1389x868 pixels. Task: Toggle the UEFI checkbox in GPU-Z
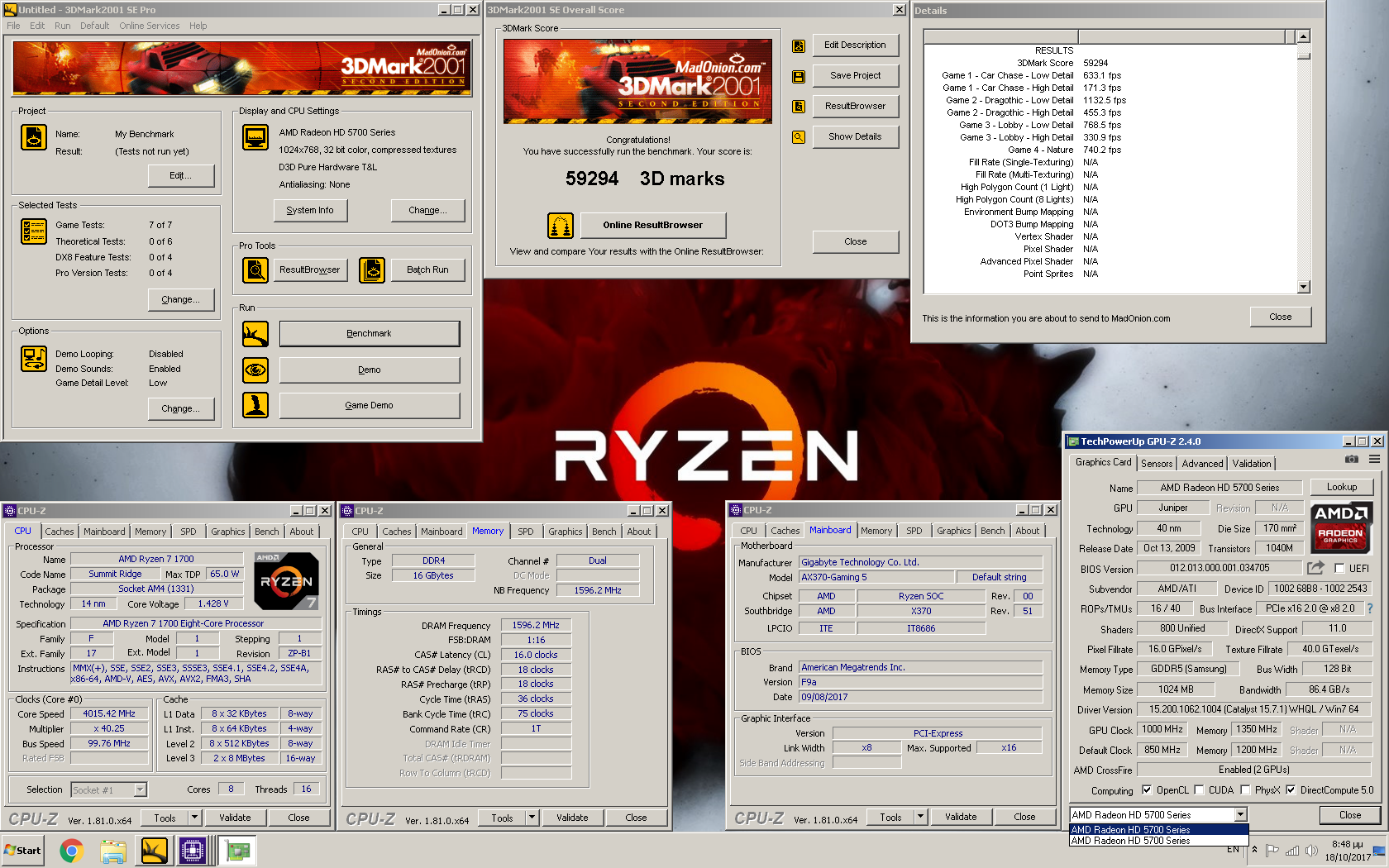click(1339, 569)
